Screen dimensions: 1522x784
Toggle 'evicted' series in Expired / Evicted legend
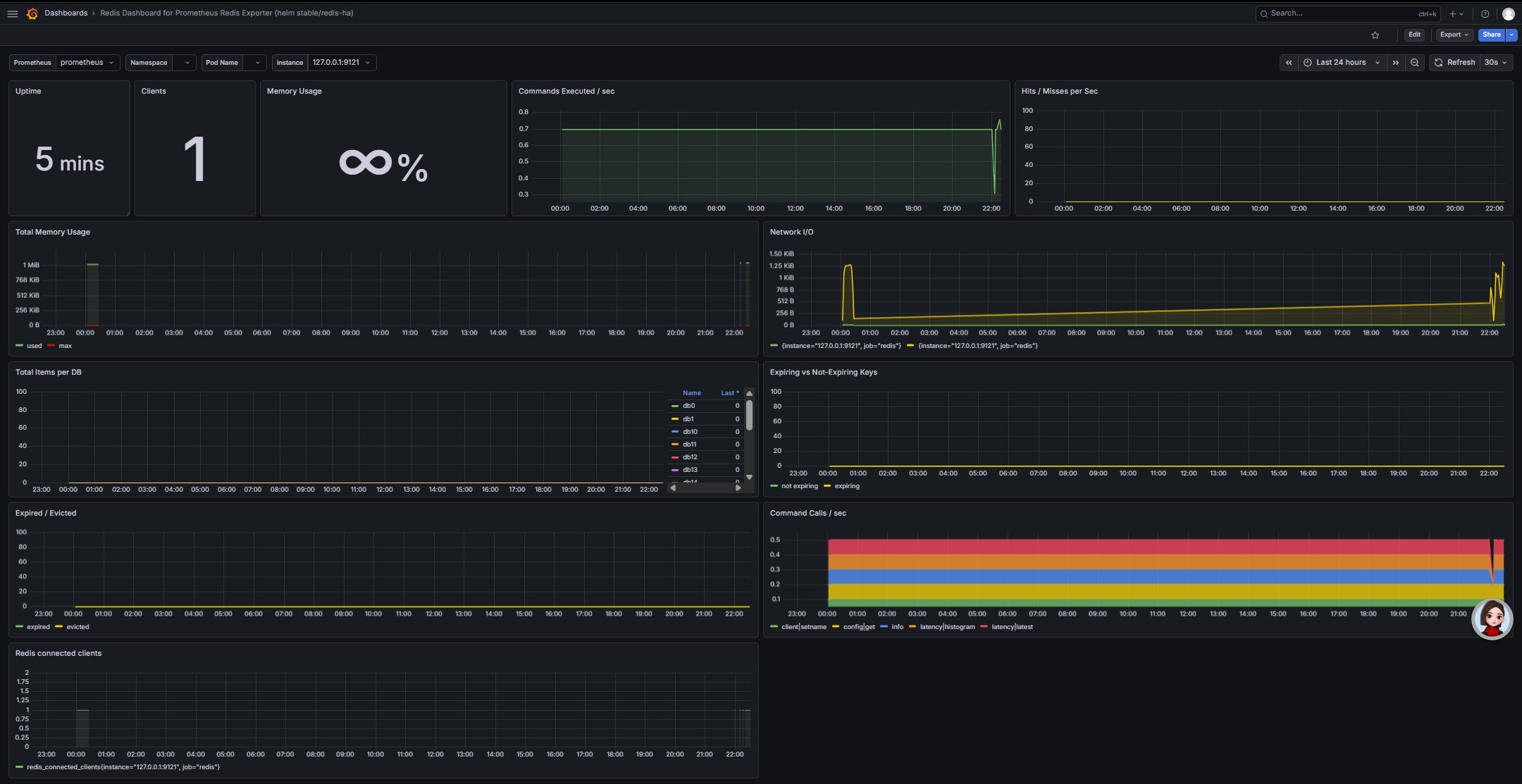click(x=78, y=627)
